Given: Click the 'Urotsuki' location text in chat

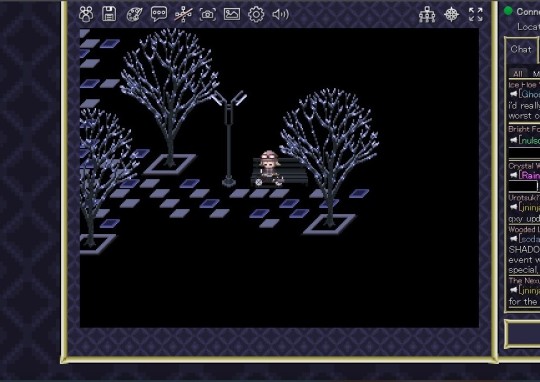Looking at the screenshot, I should click(x=524, y=198).
